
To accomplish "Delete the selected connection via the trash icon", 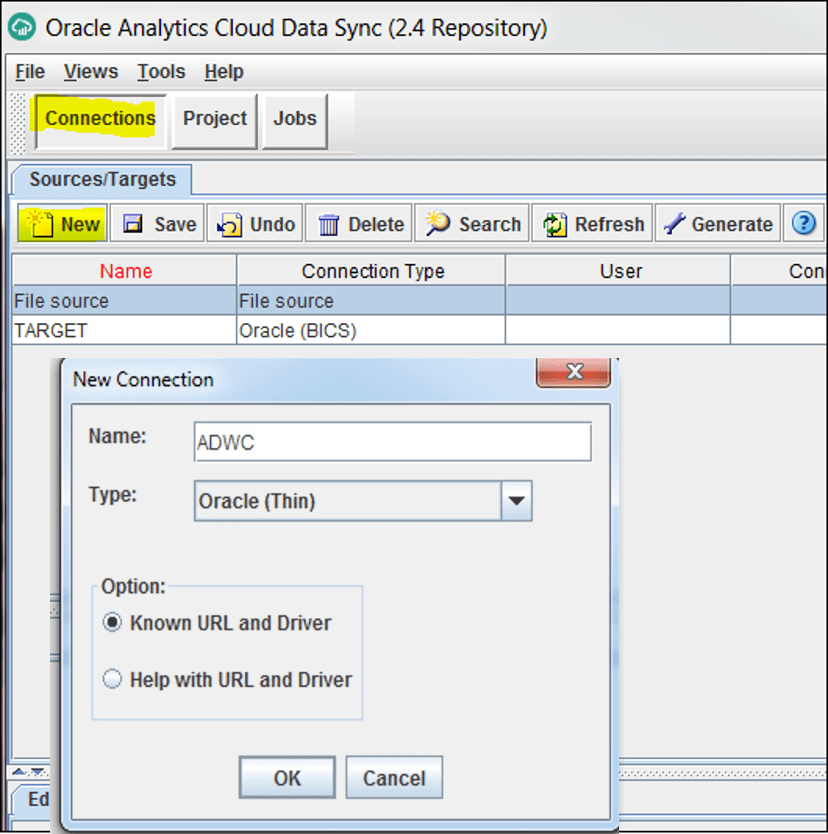I will point(358,223).
